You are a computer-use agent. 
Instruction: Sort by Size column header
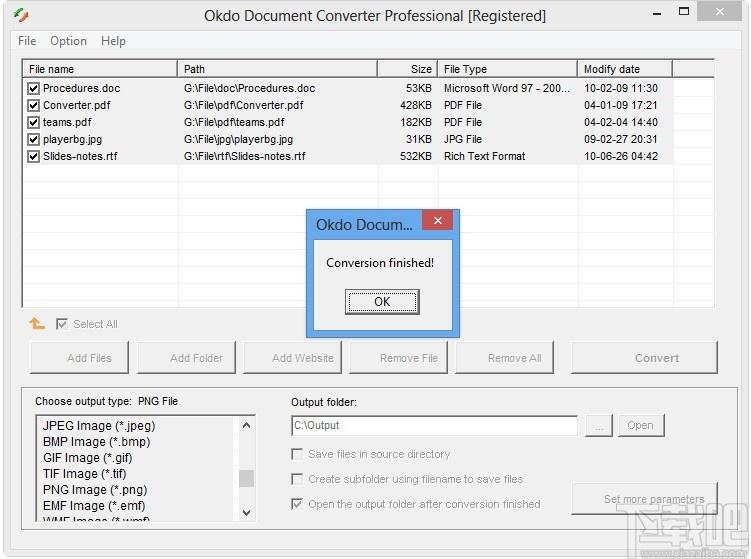pos(408,69)
